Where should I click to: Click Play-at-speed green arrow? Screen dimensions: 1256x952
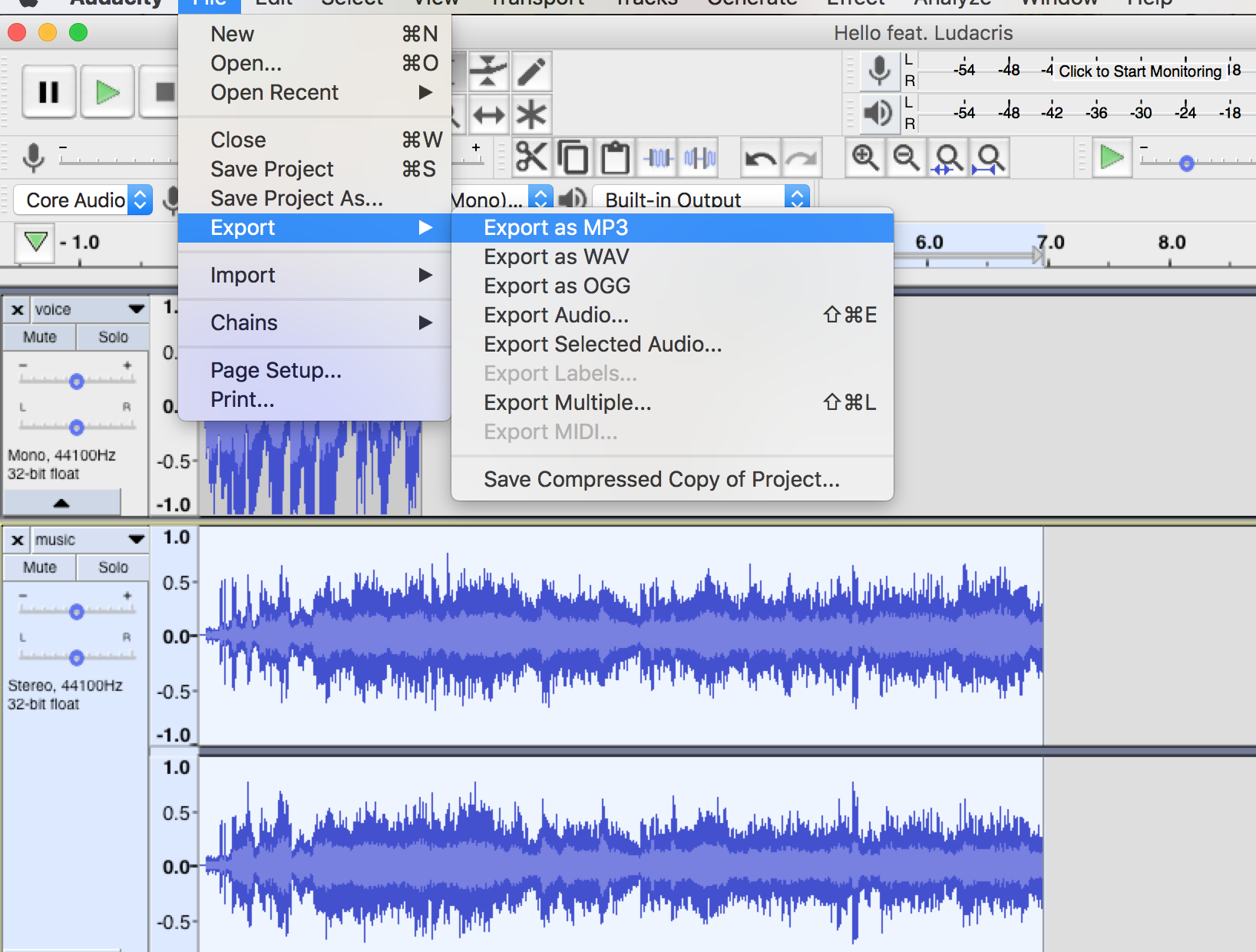point(1112,158)
